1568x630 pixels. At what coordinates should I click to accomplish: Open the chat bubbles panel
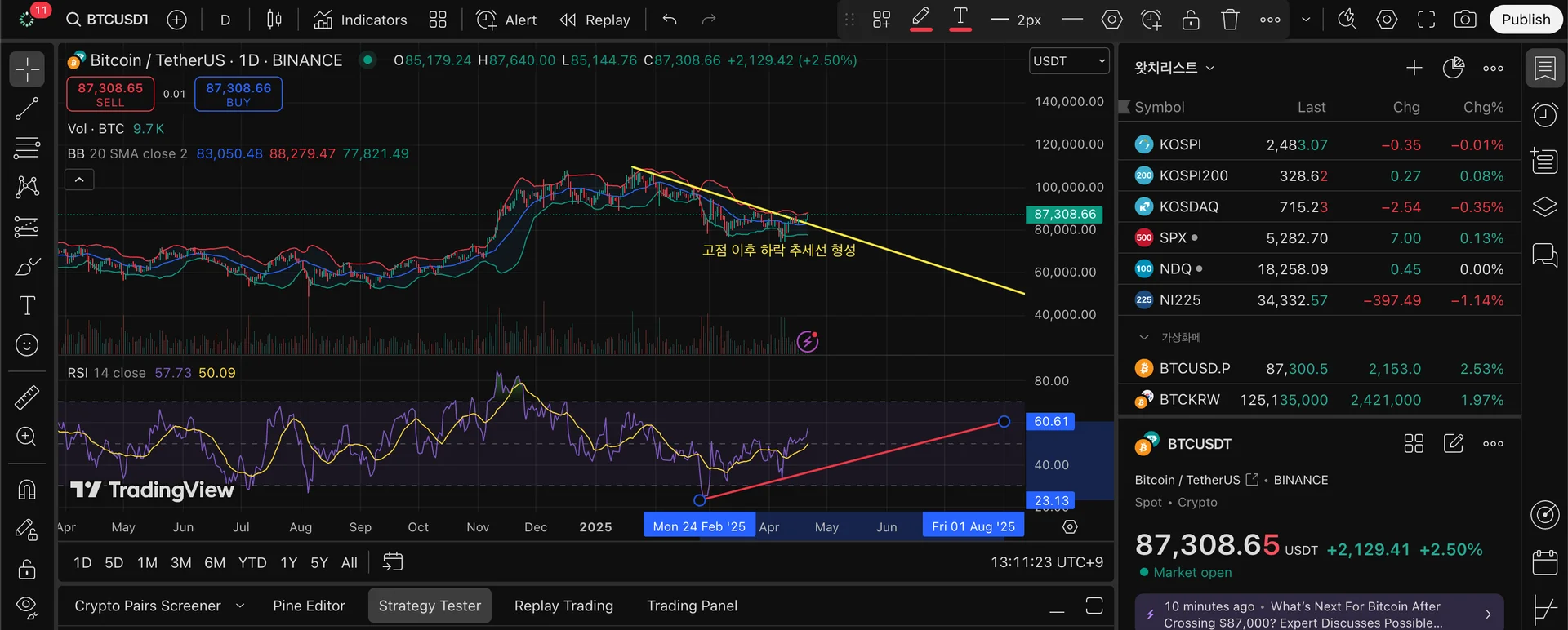pyautogui.click(x=1544, y=256)
